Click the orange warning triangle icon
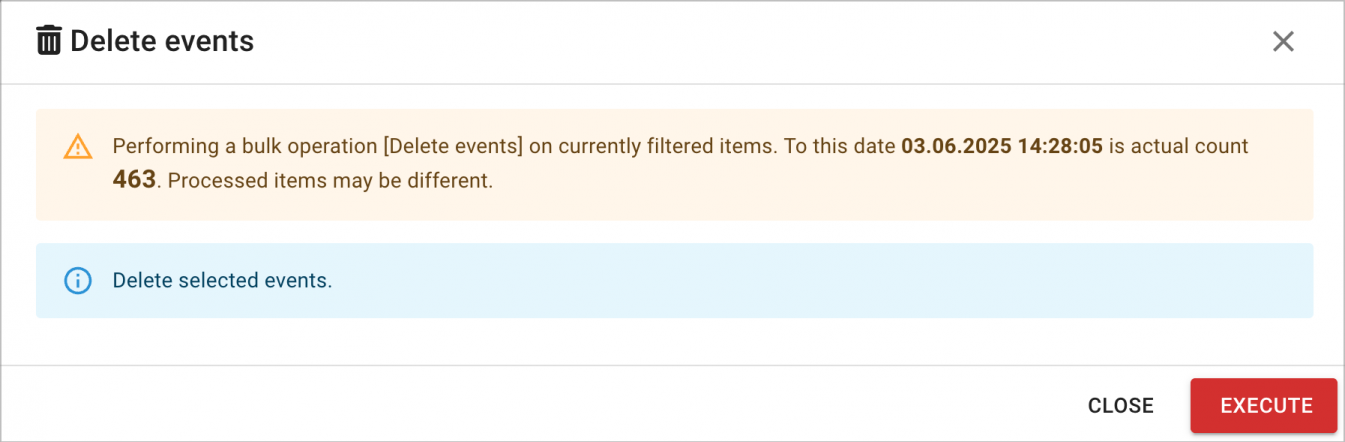 77,147
